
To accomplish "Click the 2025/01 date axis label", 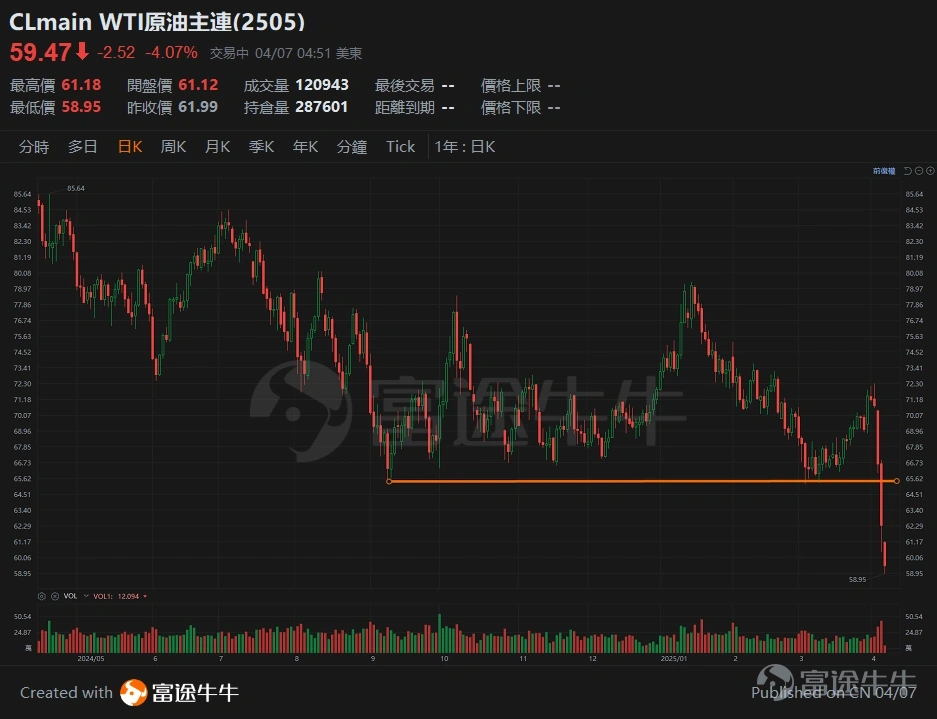I will (x=673, y=659).
